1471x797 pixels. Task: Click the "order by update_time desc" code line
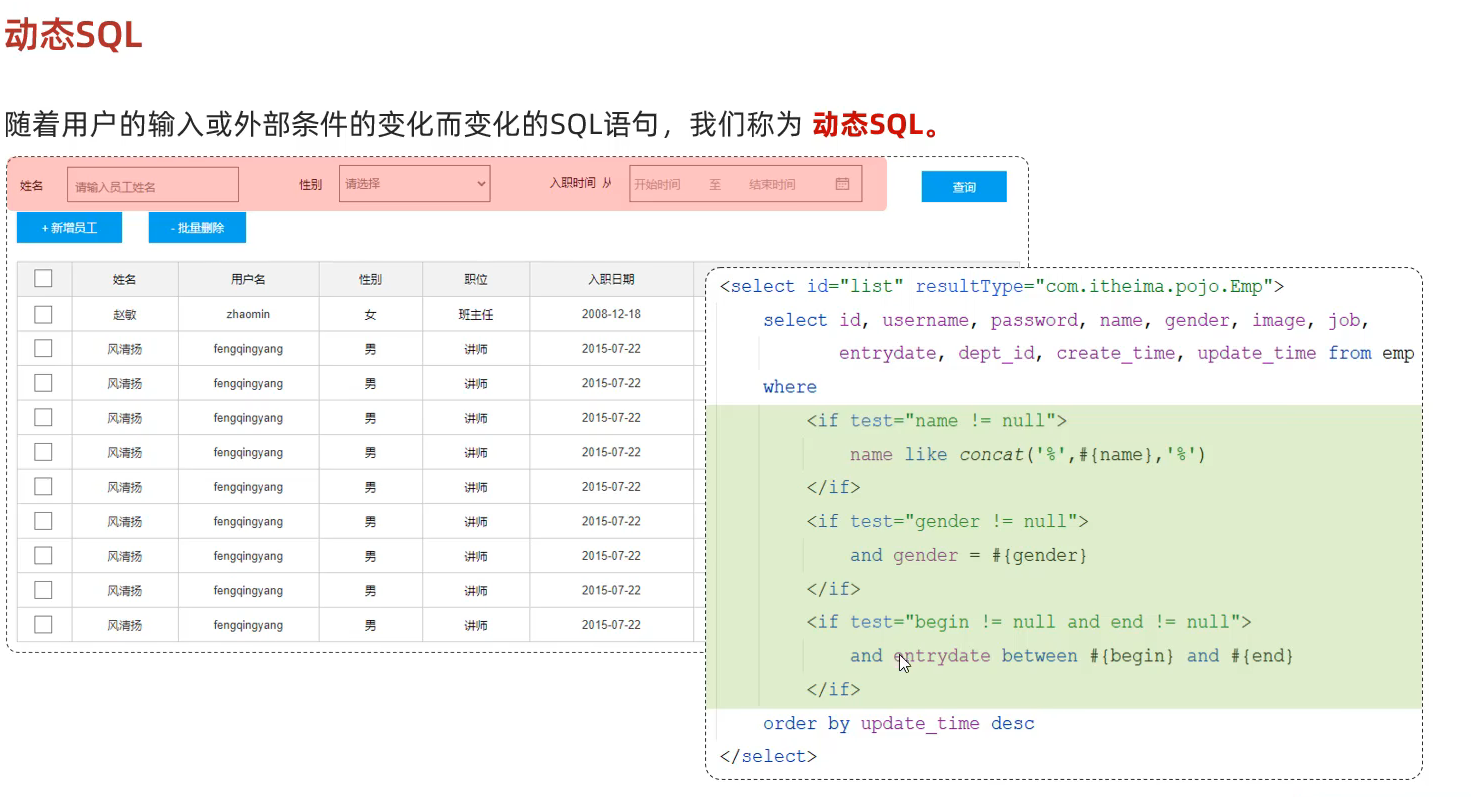898,723
